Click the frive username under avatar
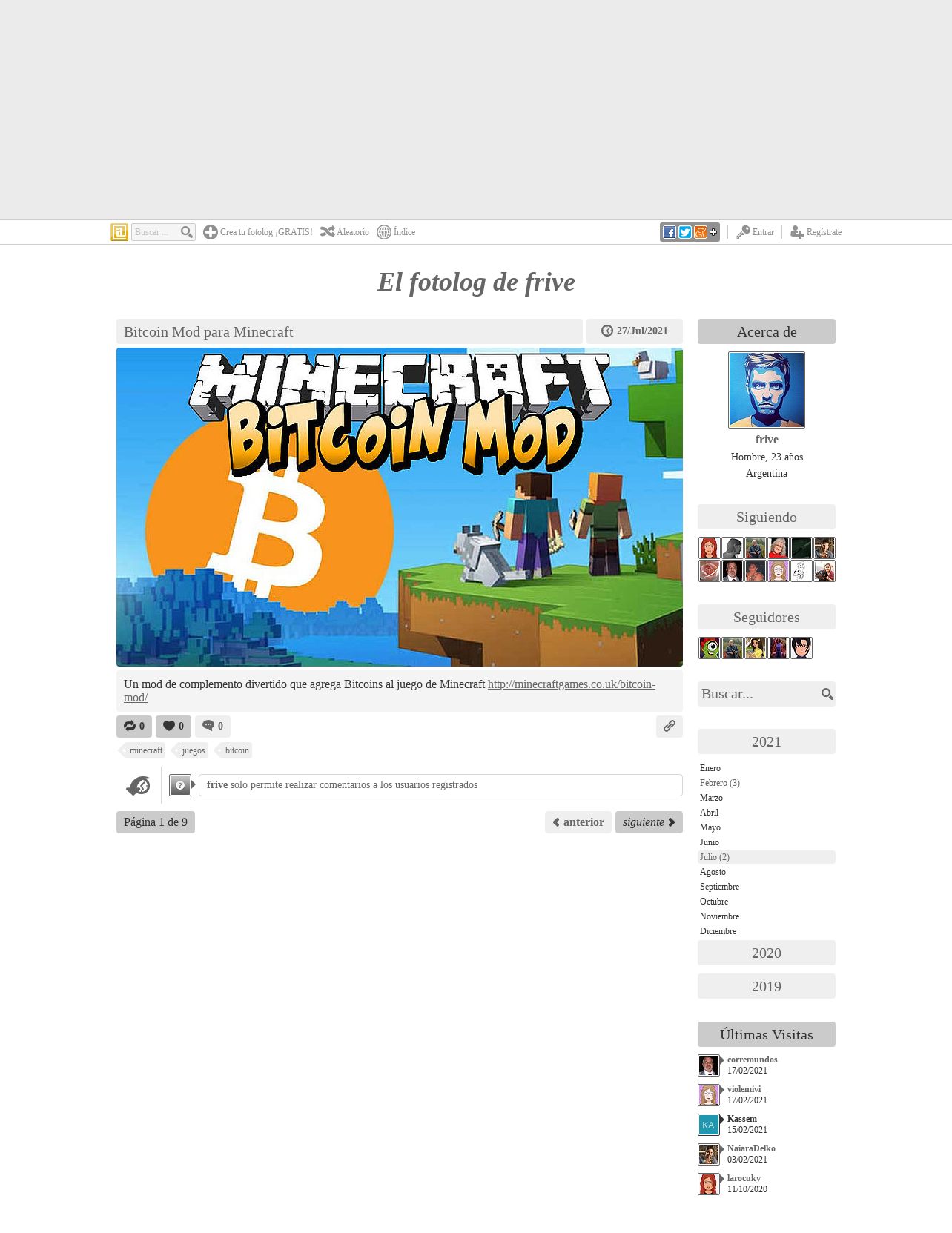This screenshot has width=952, height=1233. (767, 440)
